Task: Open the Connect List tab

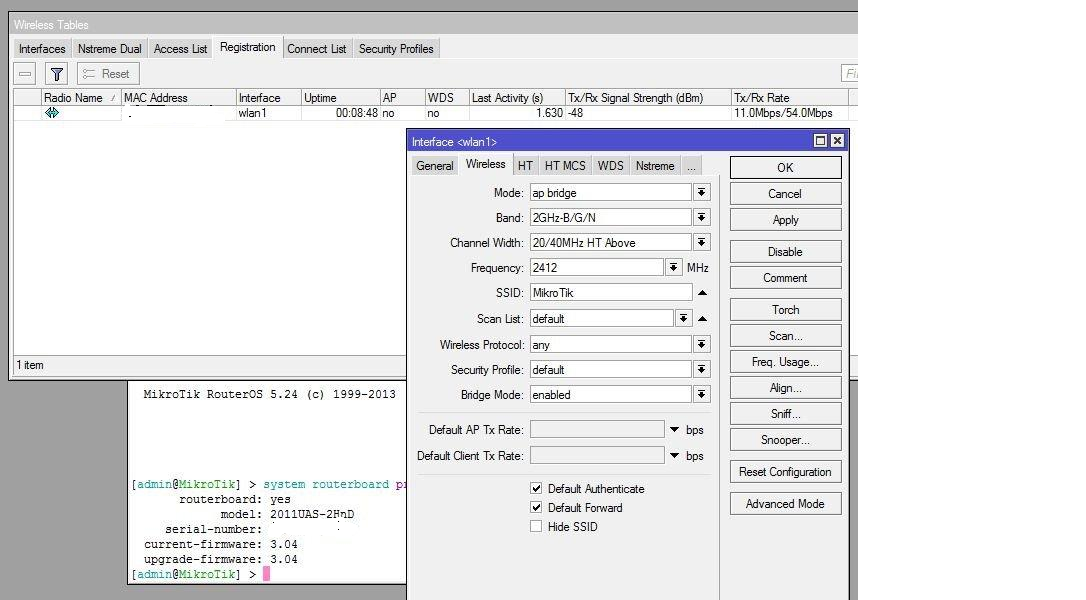Action: (317, 48)
